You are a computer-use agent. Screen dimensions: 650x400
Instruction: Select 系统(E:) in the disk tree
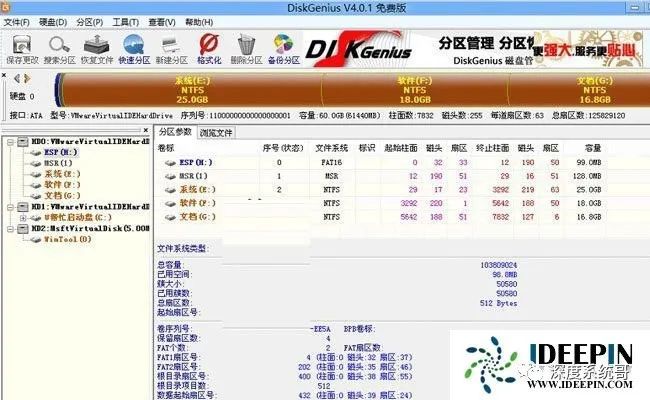(x=63, y=174)
